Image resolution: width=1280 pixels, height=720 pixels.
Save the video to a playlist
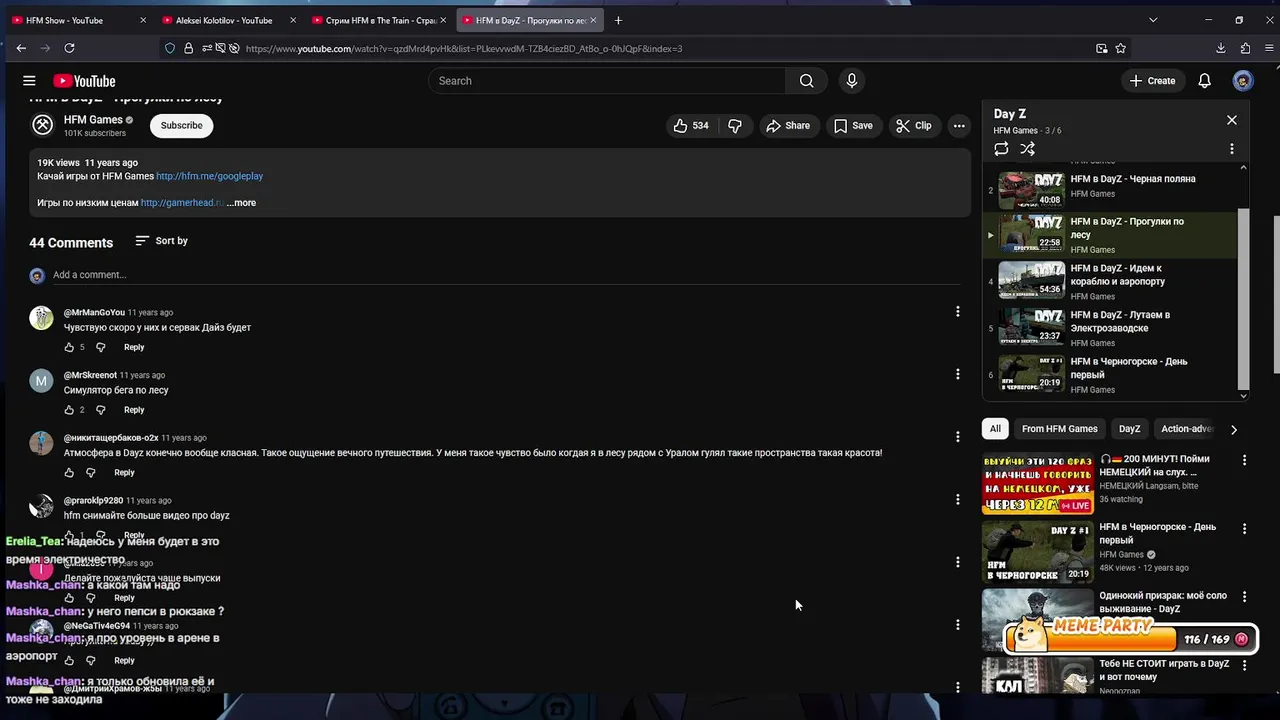[x=853, y=125]
